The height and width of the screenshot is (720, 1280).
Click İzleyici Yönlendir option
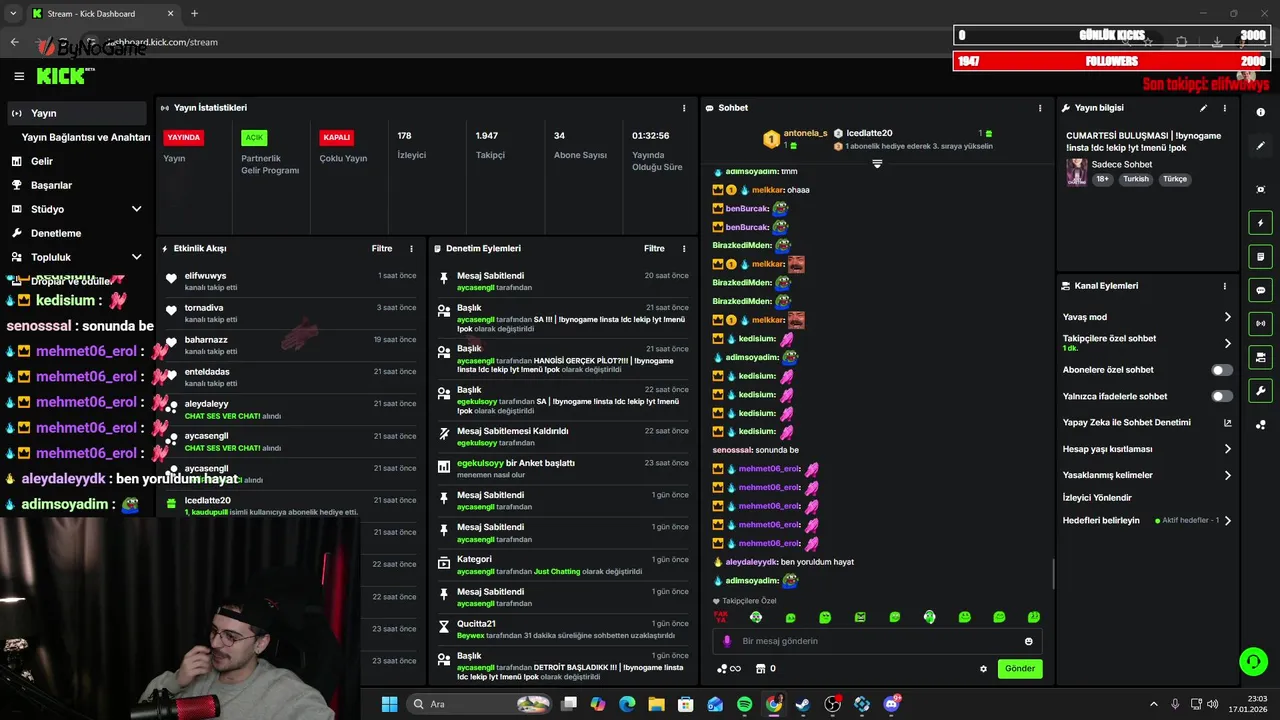coord(1097,498)
